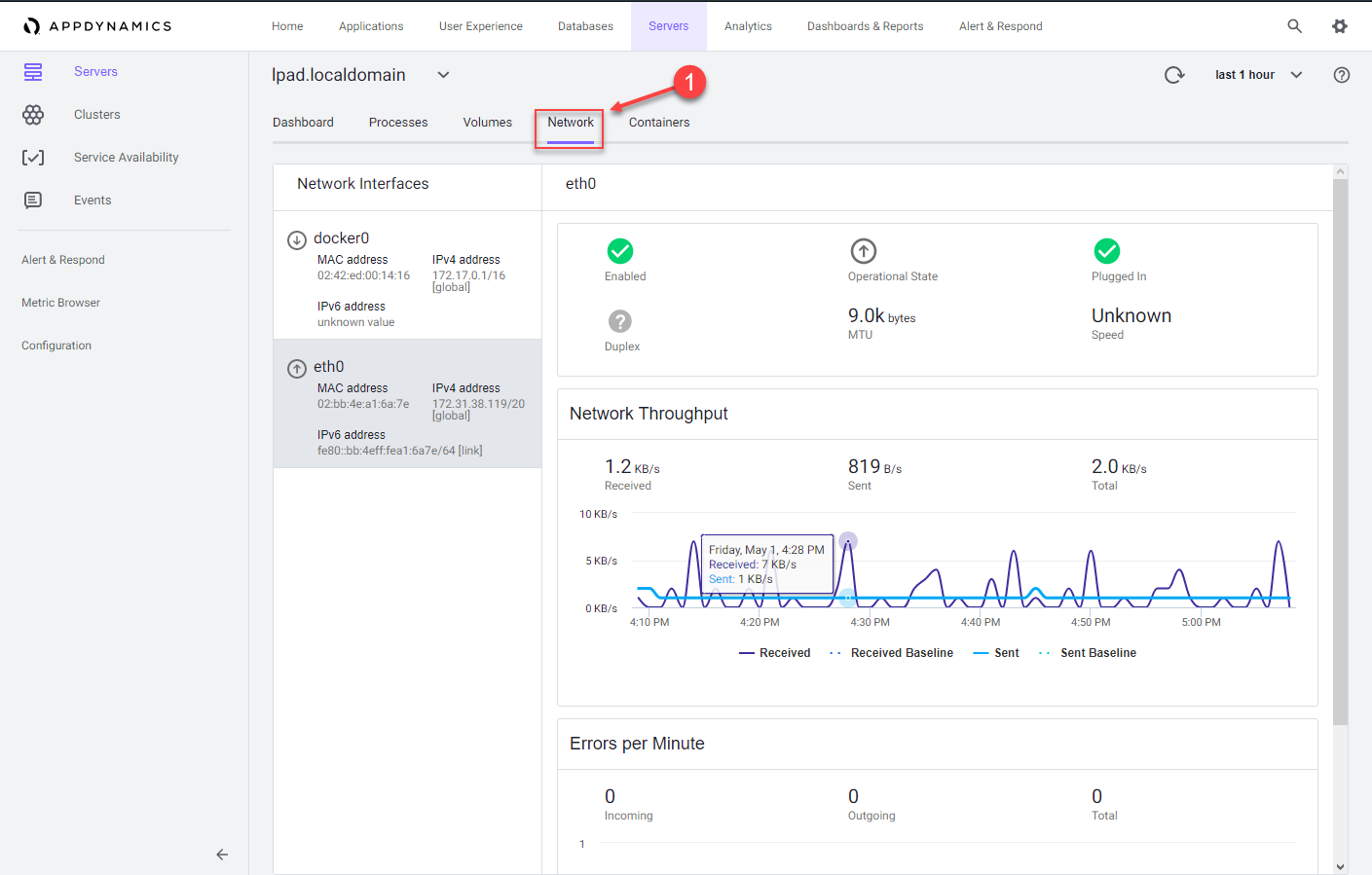Click the Servers sidebar icon
Viewport: 1372px width, 875px height.
[33, 72]
